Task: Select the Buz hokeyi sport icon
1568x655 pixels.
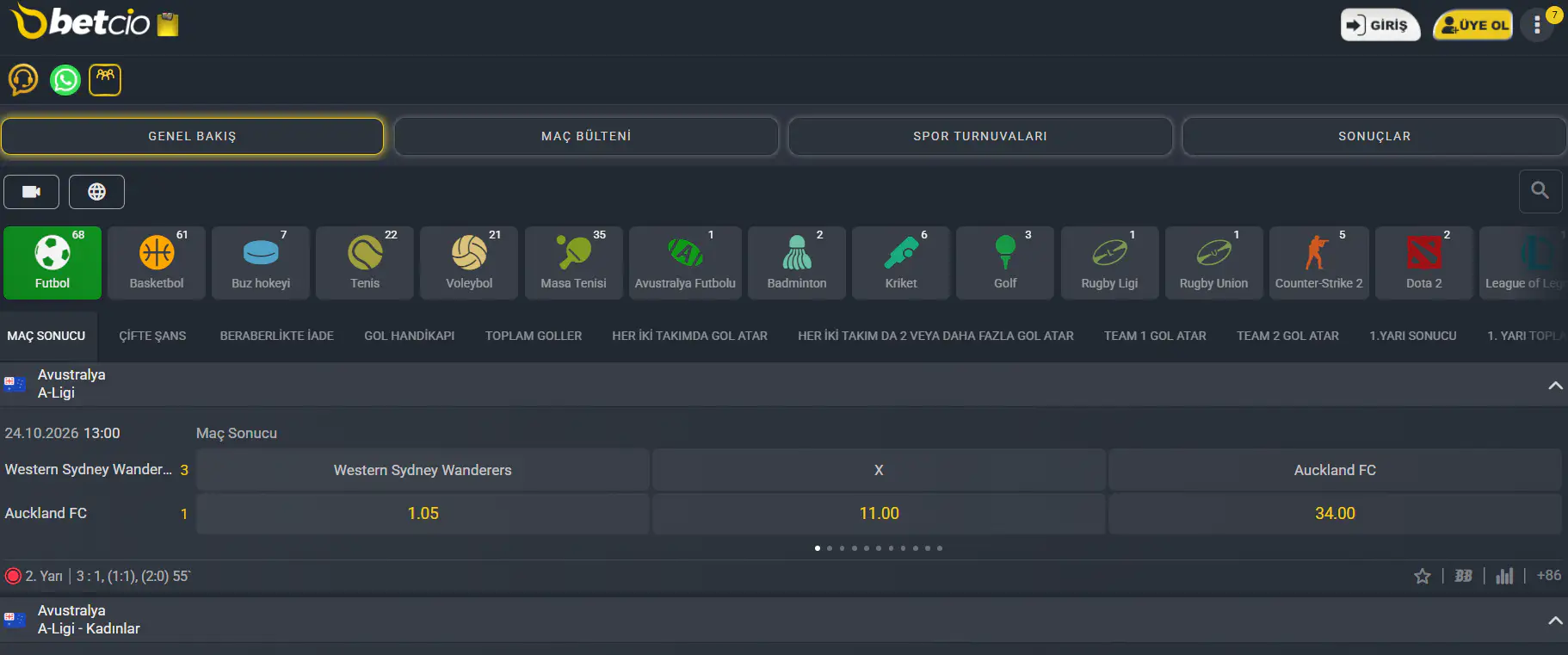Action: [261, 263]
